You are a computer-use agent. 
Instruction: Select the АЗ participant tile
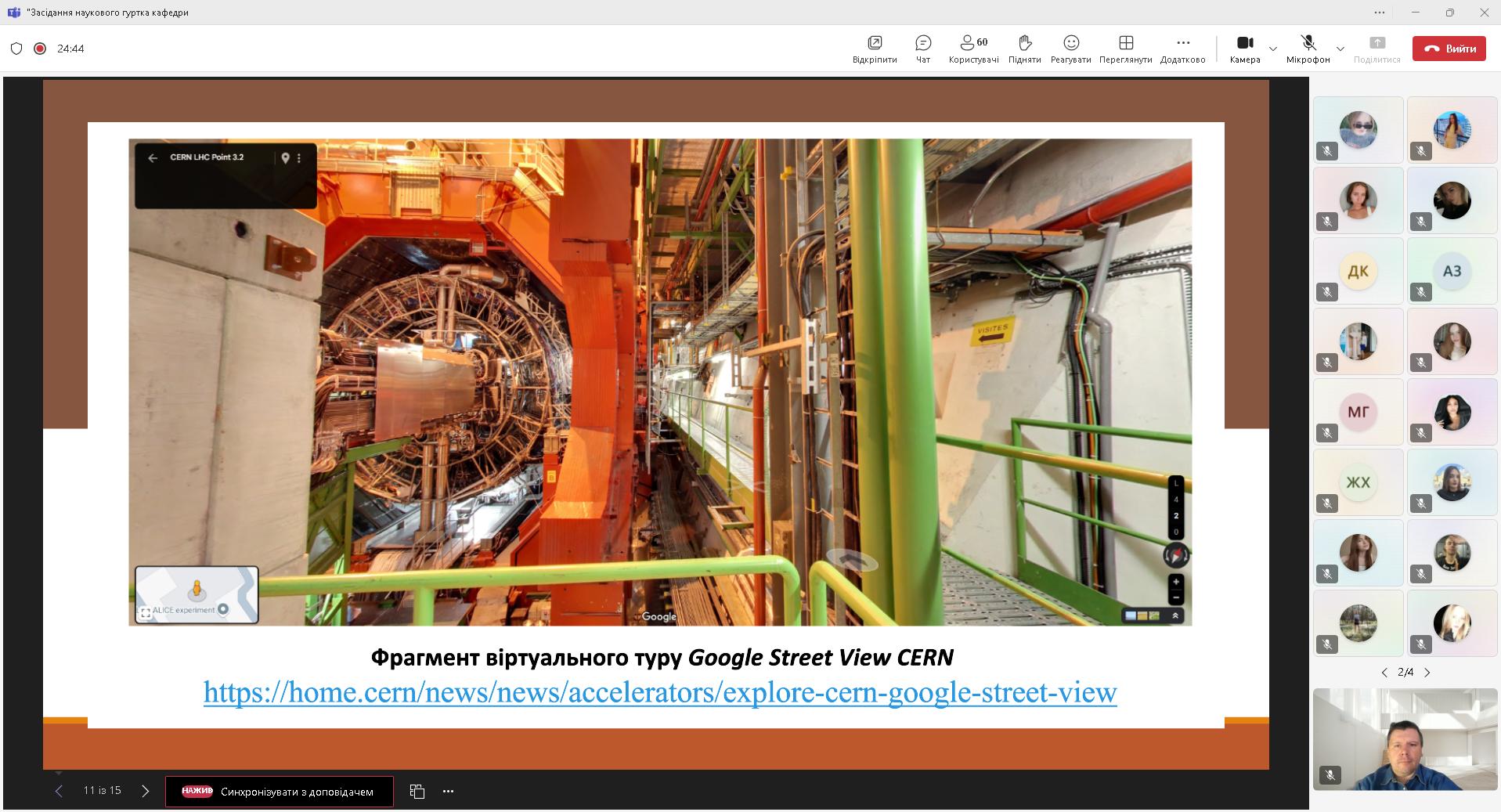[1452, 271]
